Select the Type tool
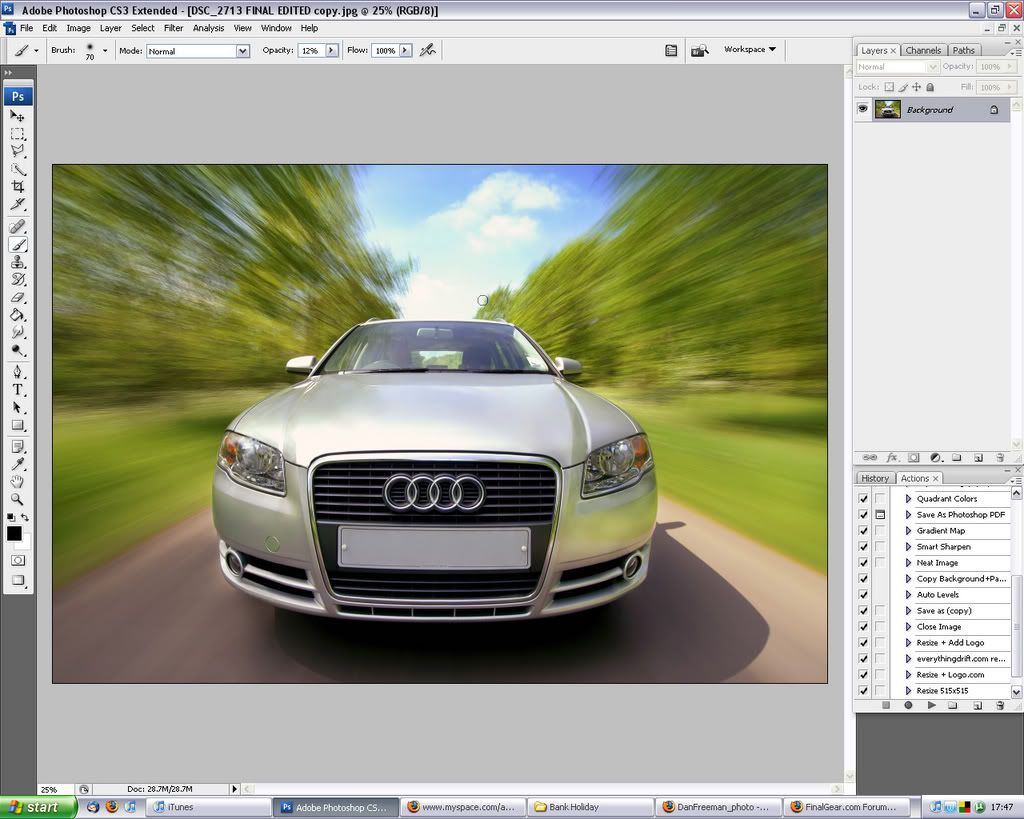Viewport: 1024px width, 819px height. click(x=18, y=390)
